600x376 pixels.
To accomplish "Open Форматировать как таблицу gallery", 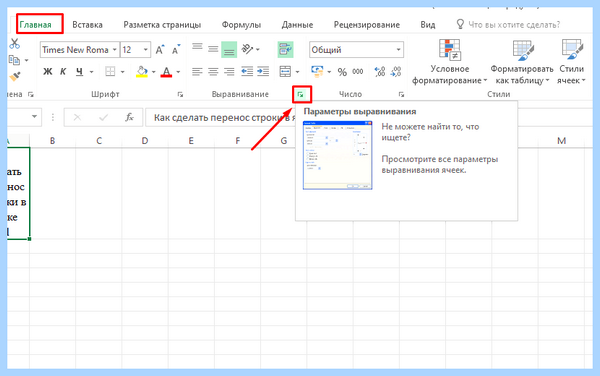I will coord(522,62).
